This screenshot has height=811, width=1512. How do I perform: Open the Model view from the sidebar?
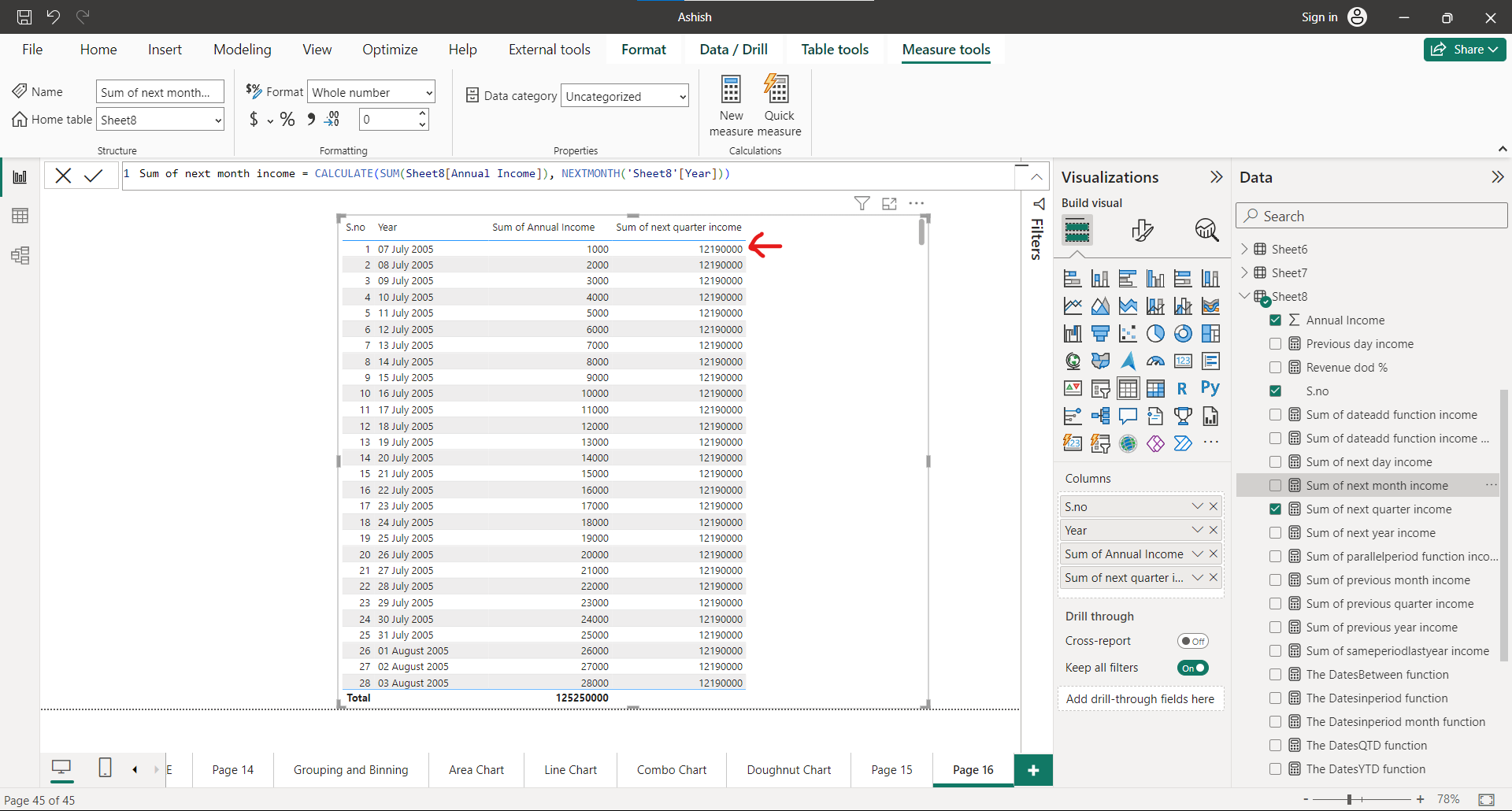(20, 255)
